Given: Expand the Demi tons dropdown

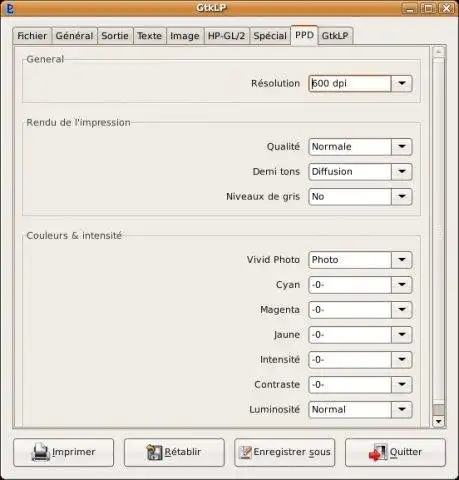Looking at the screenshot, I should click(x=402, y=172).
